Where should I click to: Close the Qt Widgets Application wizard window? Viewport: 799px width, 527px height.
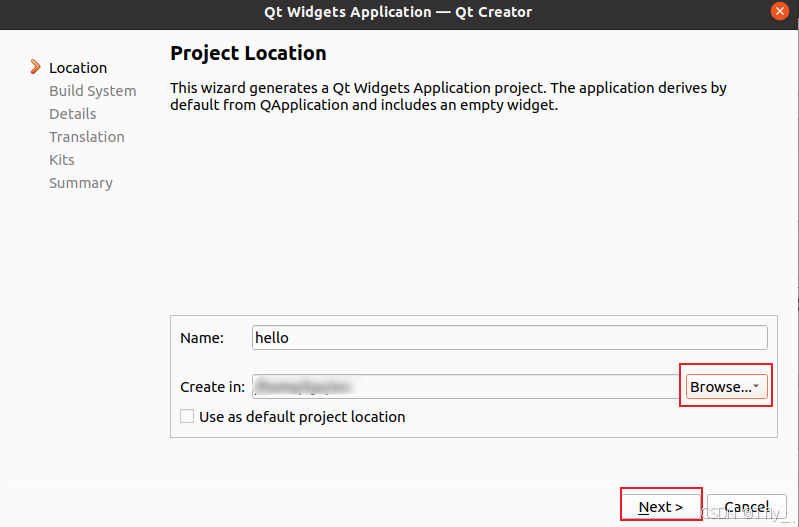click(x=780, y=11)
